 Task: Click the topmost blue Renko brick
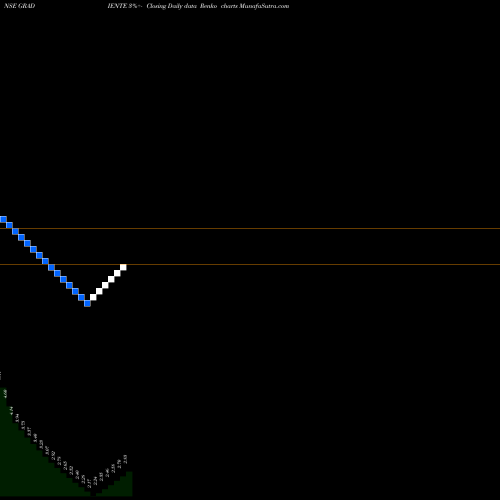pos(3,219)
